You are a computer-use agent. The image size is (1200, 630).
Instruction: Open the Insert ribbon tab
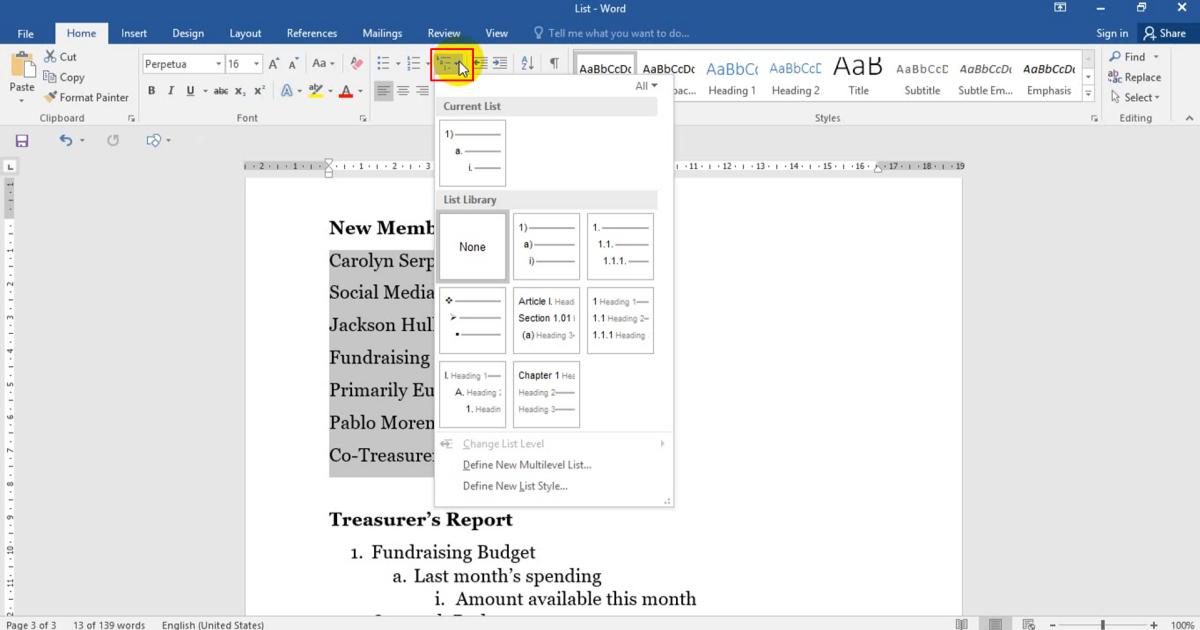coord(134,33)
